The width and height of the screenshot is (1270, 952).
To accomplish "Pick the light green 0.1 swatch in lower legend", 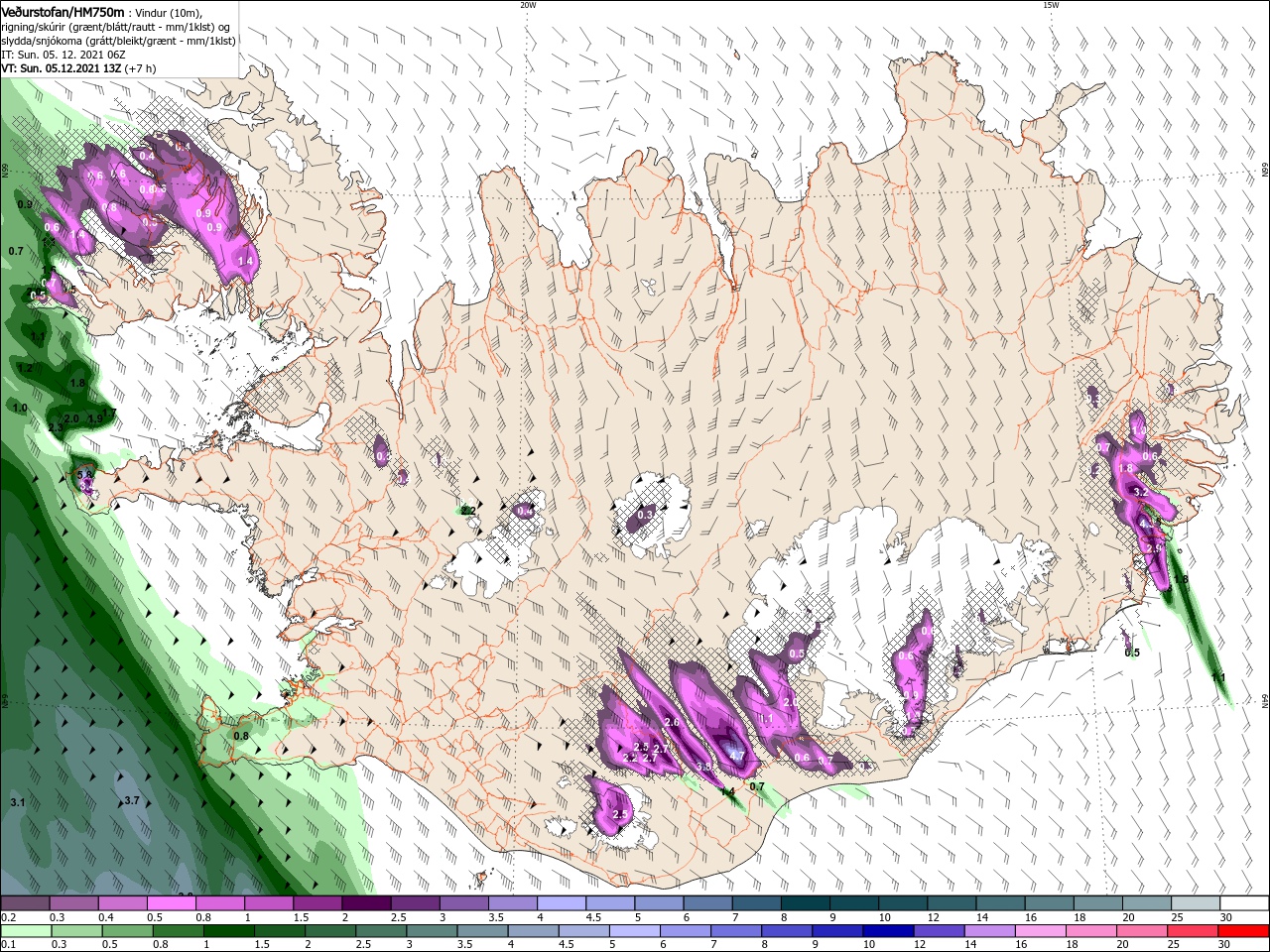I will [27, 931].
